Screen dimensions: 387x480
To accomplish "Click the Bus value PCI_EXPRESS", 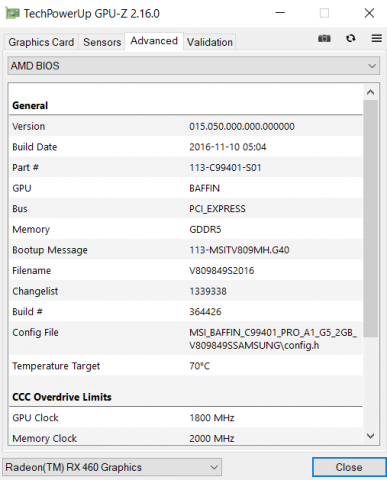I will click(x=217, y=209).
